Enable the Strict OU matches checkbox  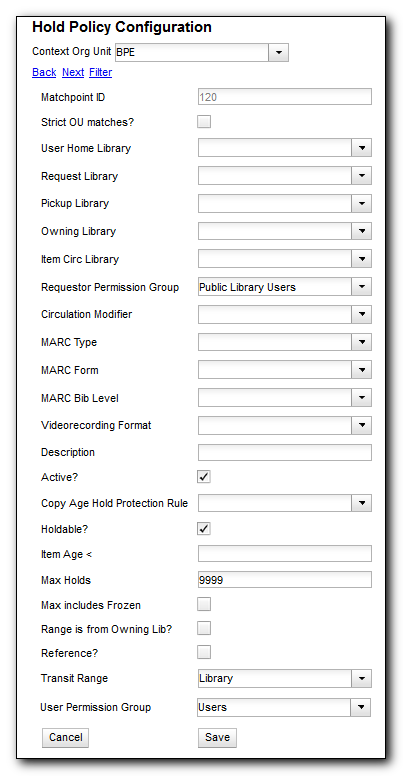204,122
